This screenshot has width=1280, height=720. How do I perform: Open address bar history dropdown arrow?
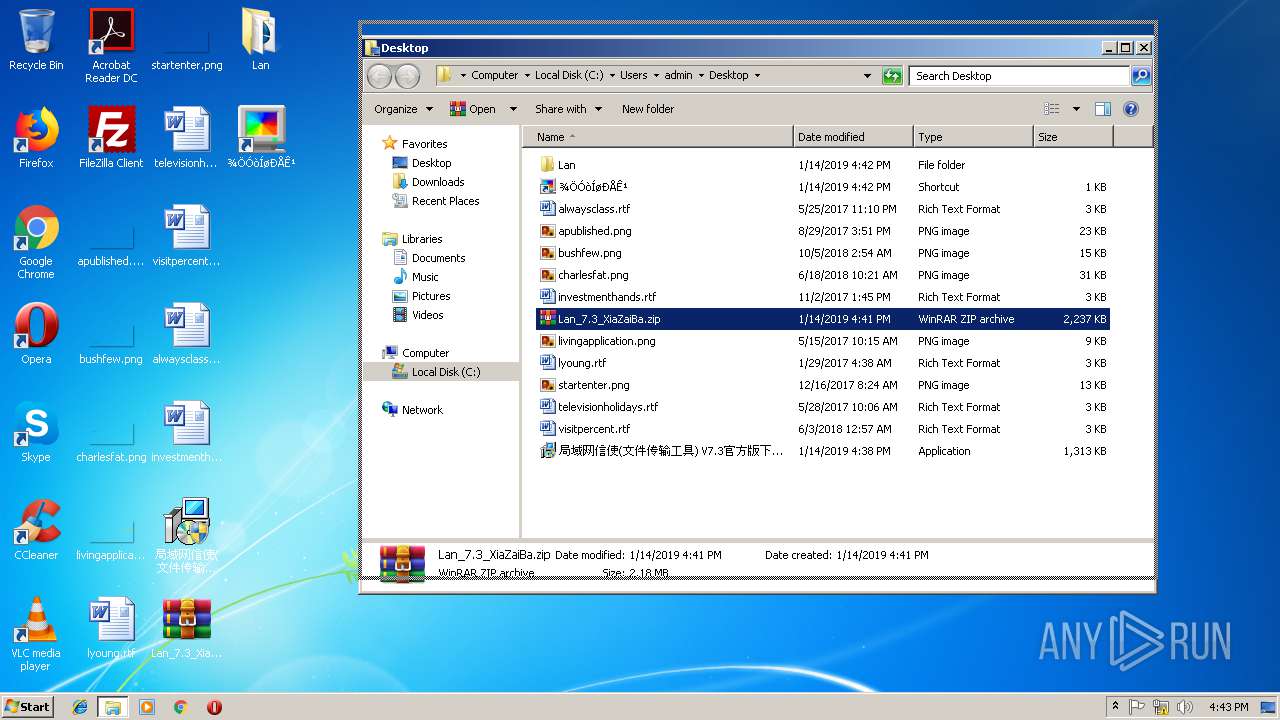(867, 76)
